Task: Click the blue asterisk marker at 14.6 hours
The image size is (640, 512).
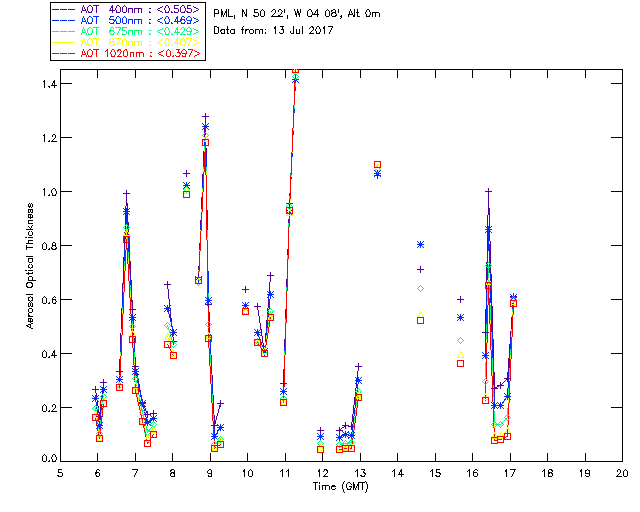Action: point(420,244)
